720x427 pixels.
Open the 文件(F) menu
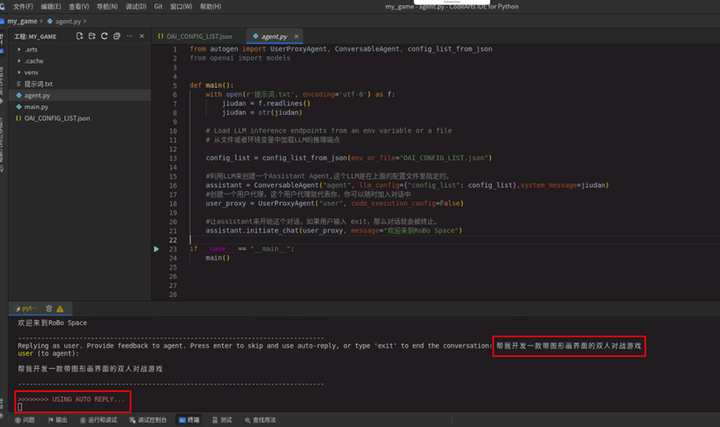(x=22, y=6)
